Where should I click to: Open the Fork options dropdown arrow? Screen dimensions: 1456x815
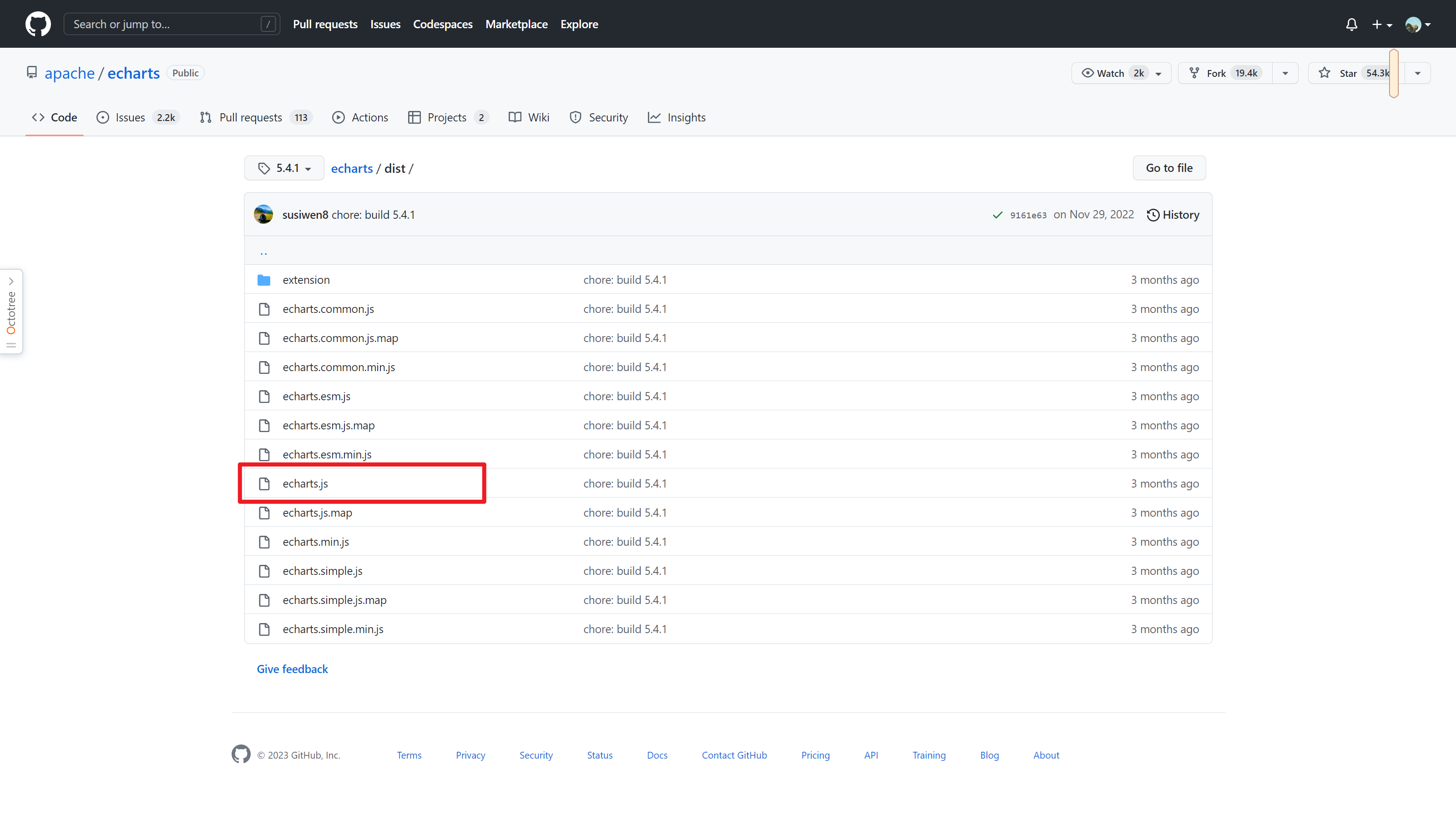(1285, 73)
